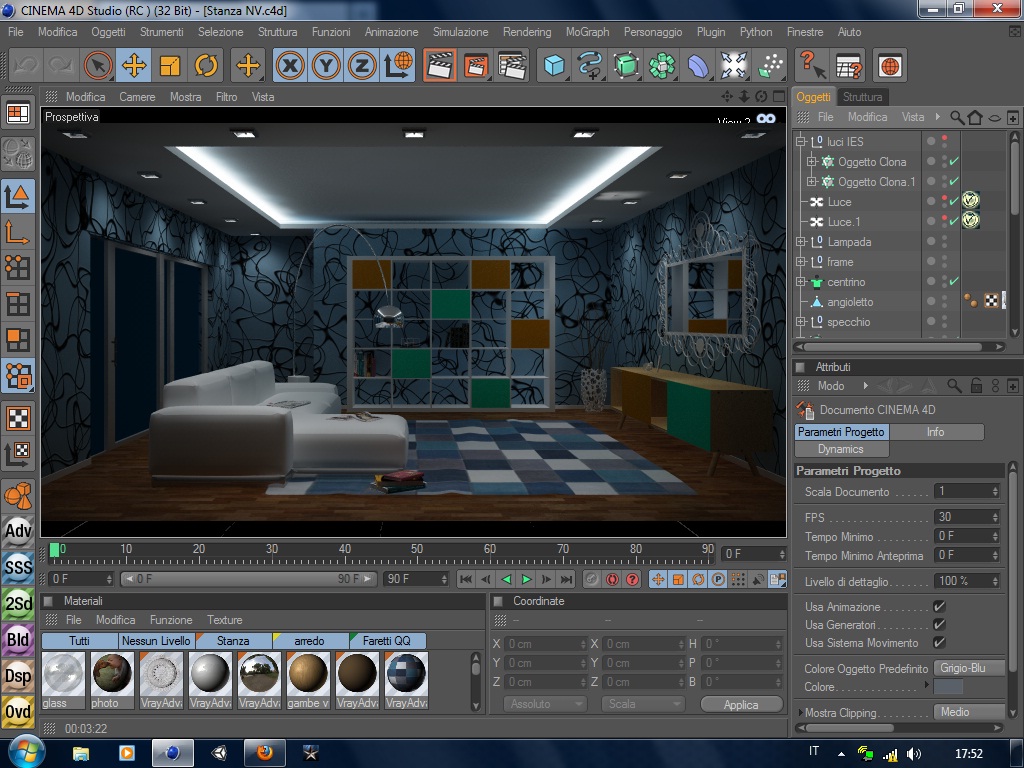The image size is (1024, 768).
Task: Play the animation forward
Action: point(526,579)
